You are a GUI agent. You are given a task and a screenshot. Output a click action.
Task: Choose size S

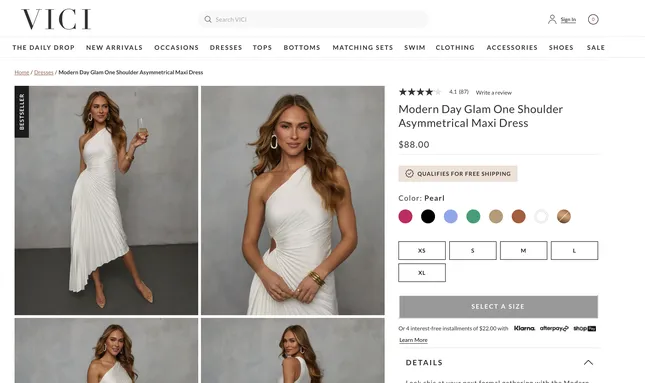[x=473, y=251]
